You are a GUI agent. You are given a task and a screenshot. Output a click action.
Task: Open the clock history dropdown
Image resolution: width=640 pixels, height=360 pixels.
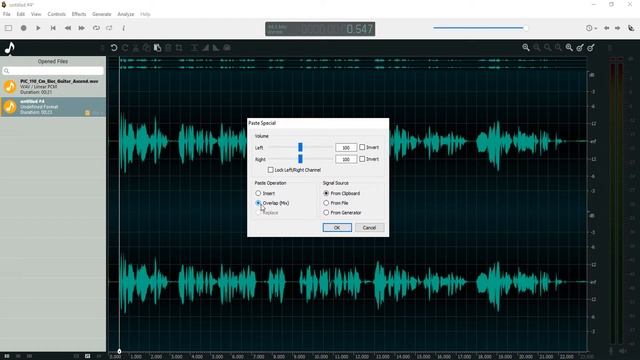coord(591,28)
